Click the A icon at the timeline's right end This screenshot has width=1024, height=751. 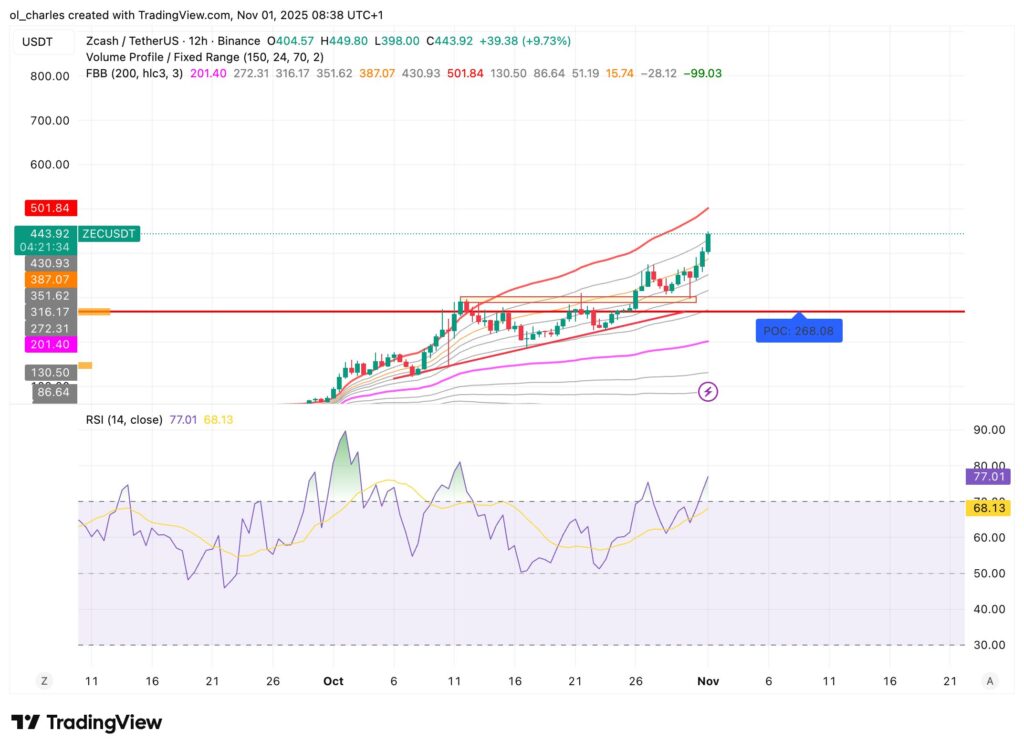coord(988,680)
